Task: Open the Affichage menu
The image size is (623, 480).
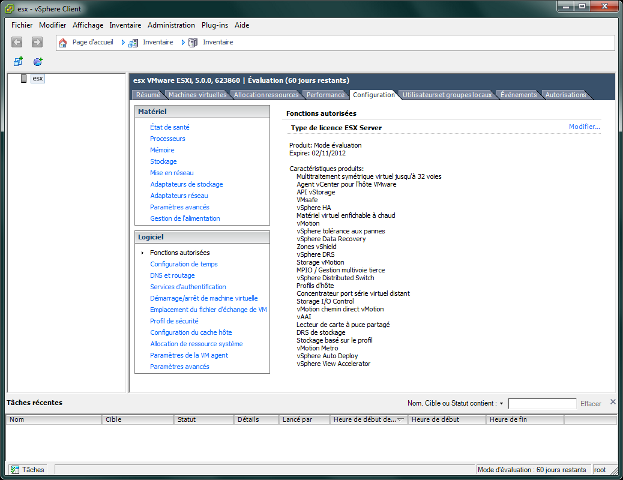Action: [88, 25]
